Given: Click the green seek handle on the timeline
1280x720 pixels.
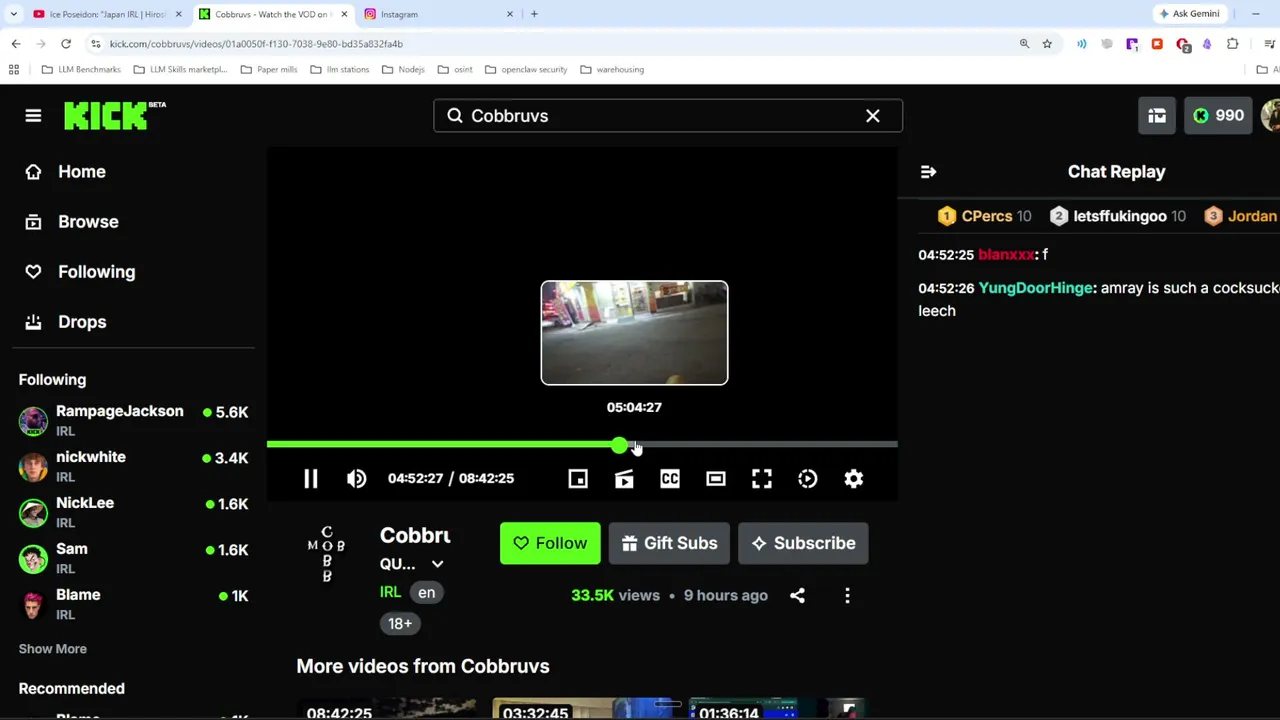Looking at the screenshot, I should click(x=620, y=445).
